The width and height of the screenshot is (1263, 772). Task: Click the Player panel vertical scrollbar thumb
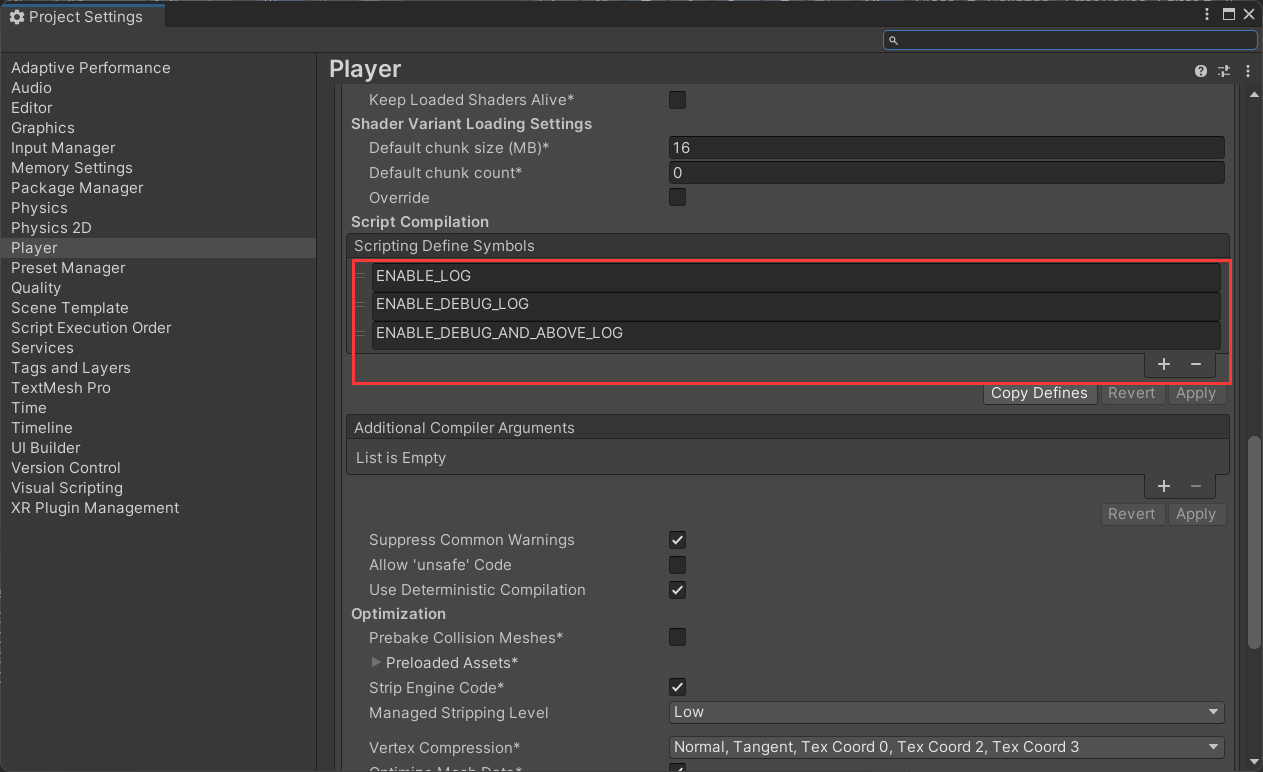point(1254,541)
